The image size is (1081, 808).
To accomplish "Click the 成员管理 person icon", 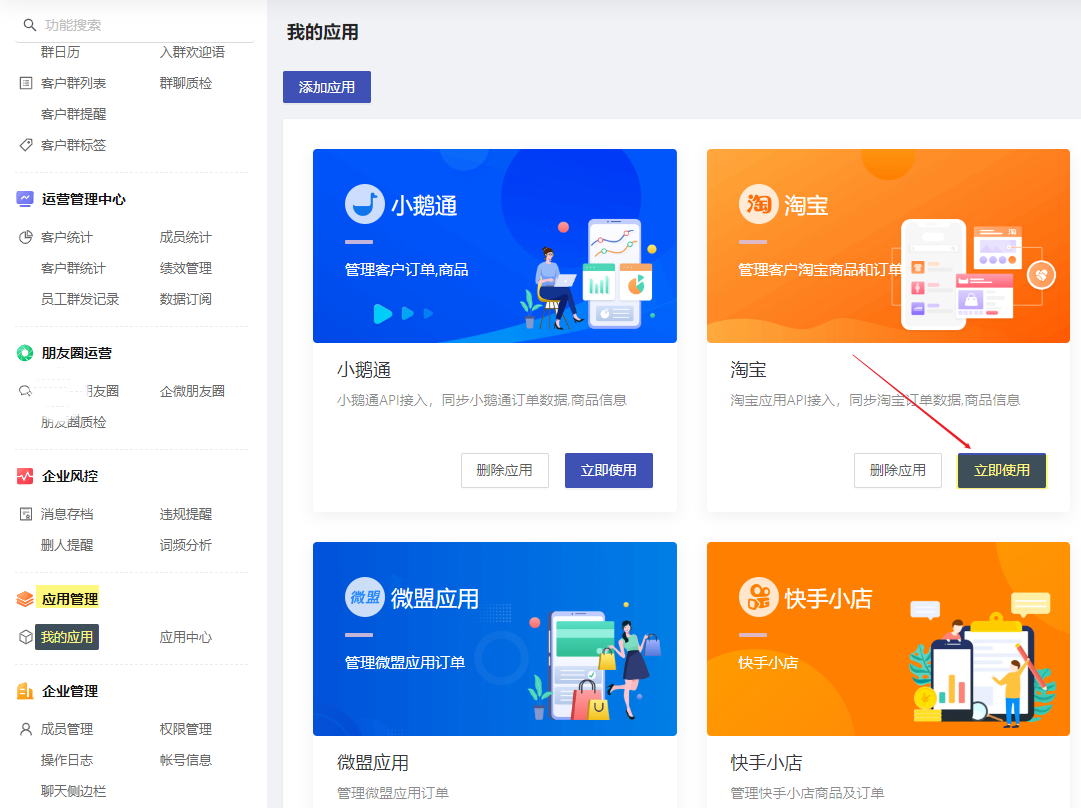I will [x=26, y=729].
